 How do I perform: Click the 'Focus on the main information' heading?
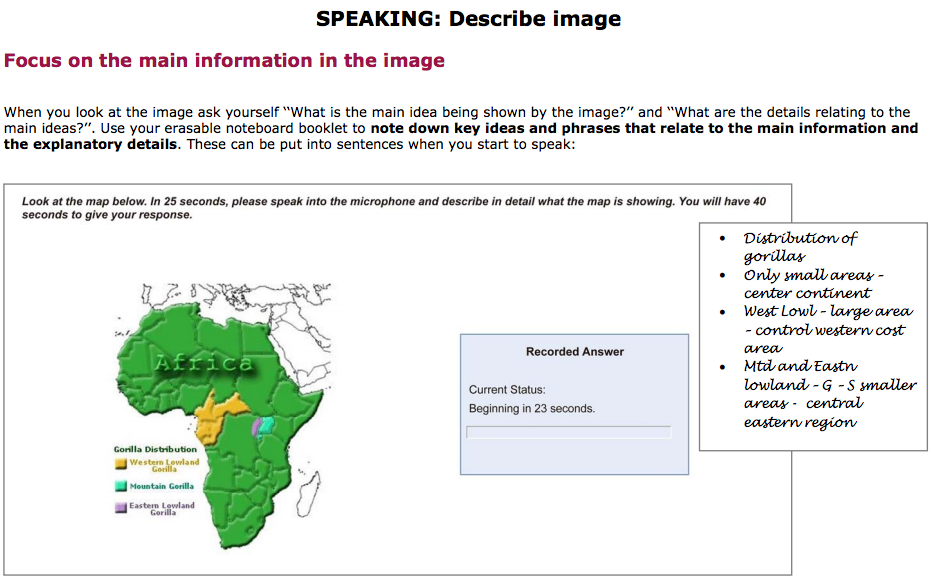(x=224, y=61)
